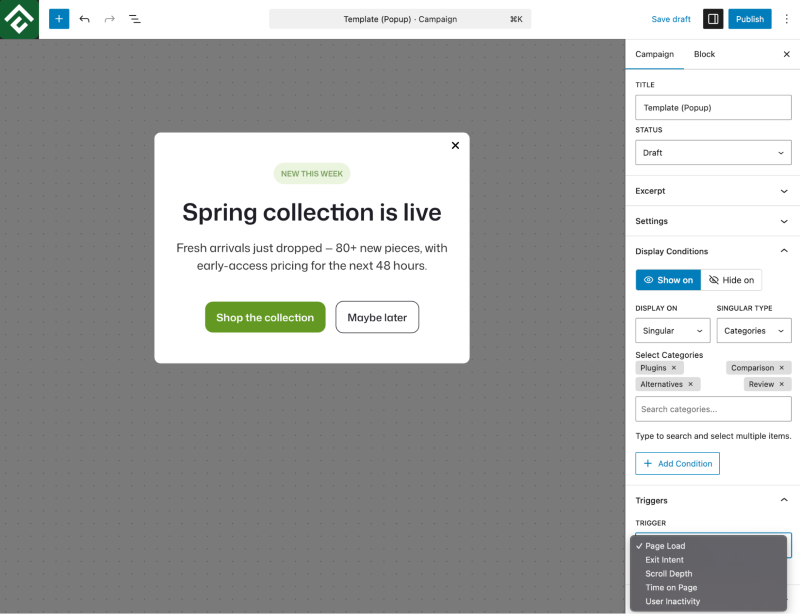Screen dimensions: 800x614
Task: Click the Review category tag label
Action: 761,384
